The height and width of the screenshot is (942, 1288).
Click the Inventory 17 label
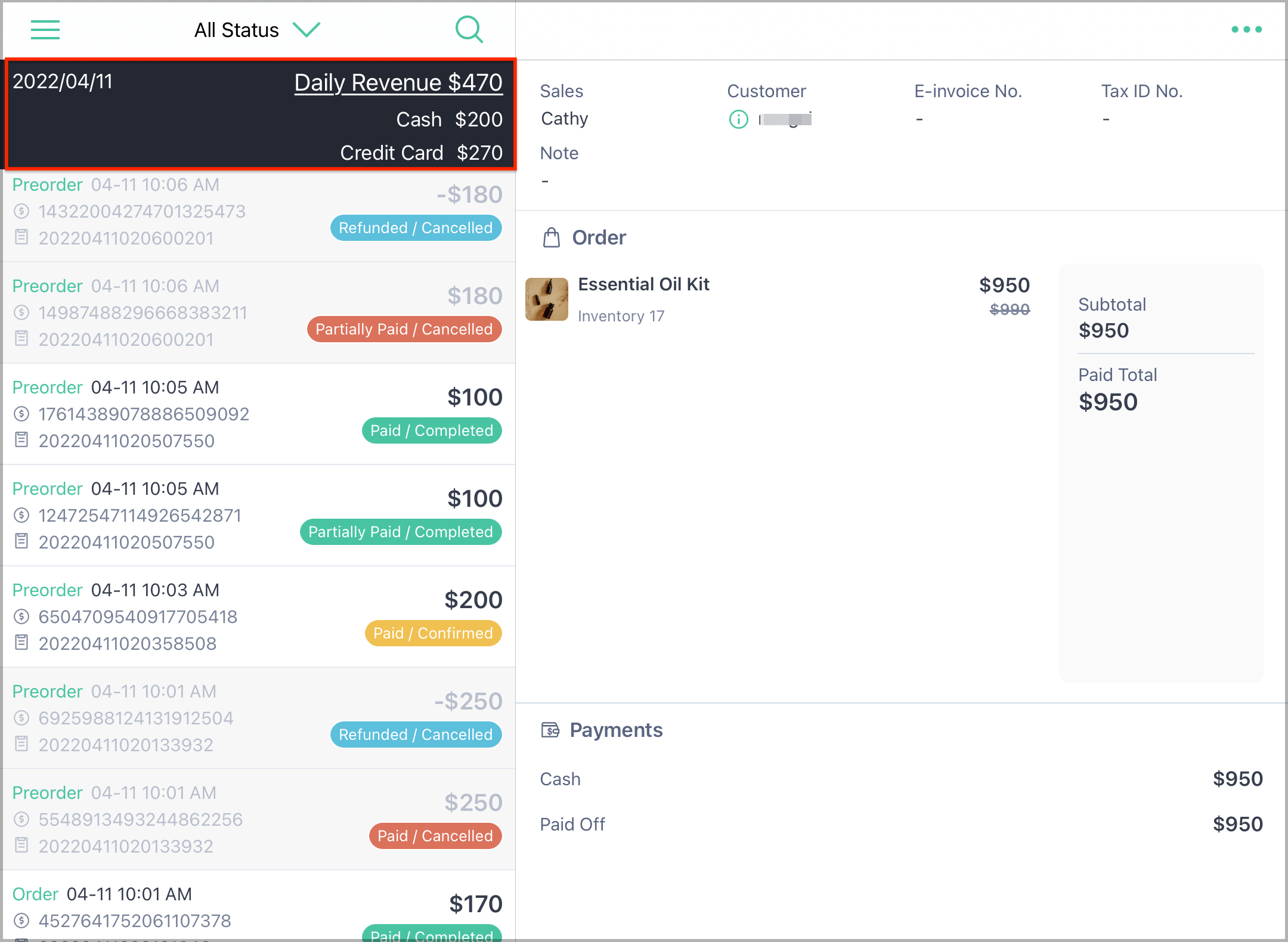coord(621,316)
